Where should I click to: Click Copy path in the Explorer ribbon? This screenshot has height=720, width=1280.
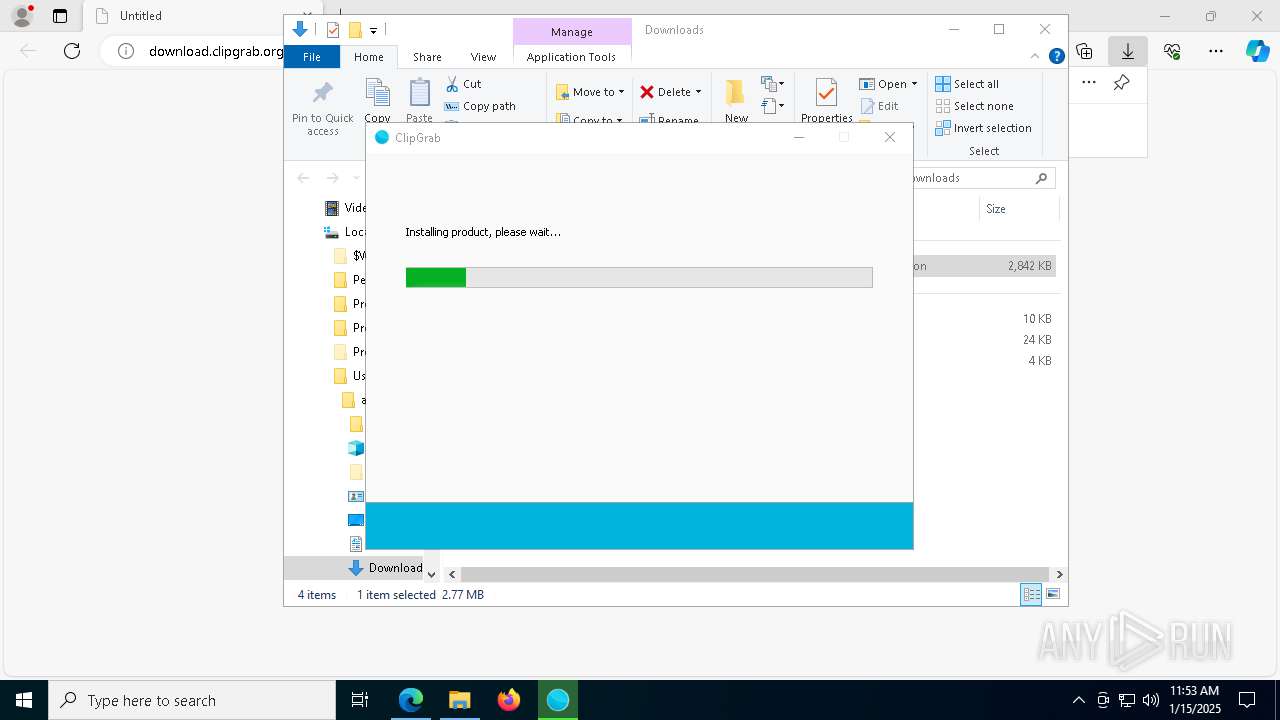click(480, 106)
